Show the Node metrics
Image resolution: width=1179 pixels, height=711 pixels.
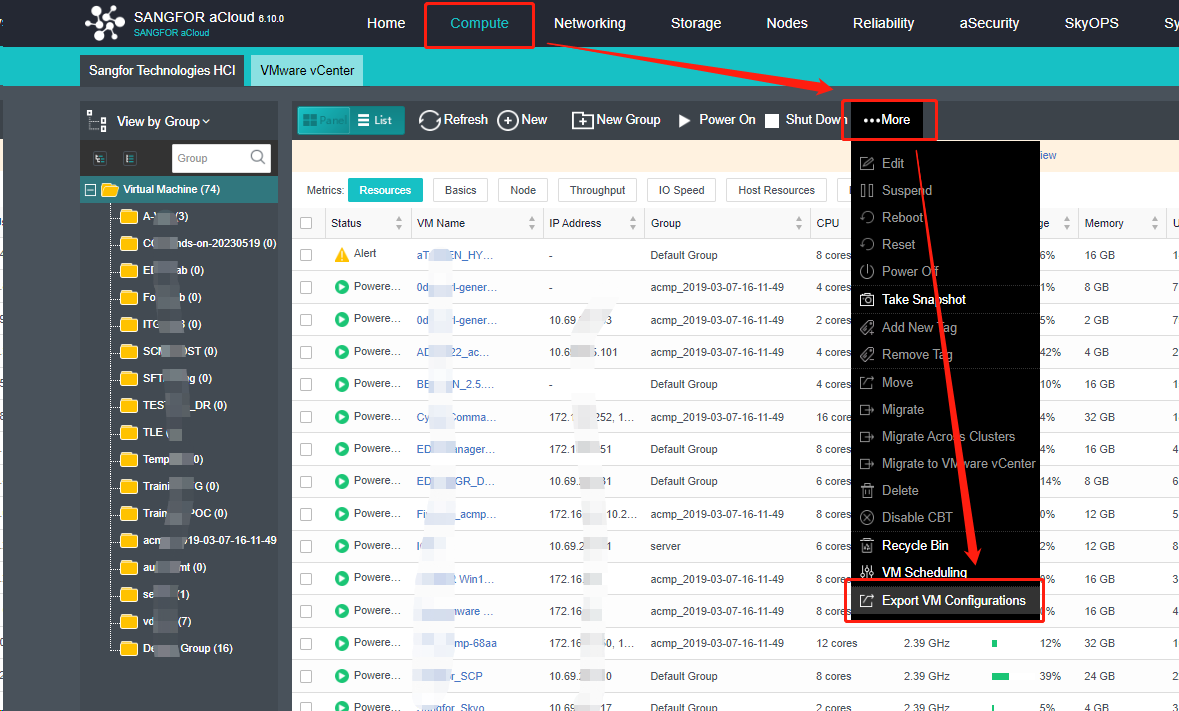coord(523,190)
